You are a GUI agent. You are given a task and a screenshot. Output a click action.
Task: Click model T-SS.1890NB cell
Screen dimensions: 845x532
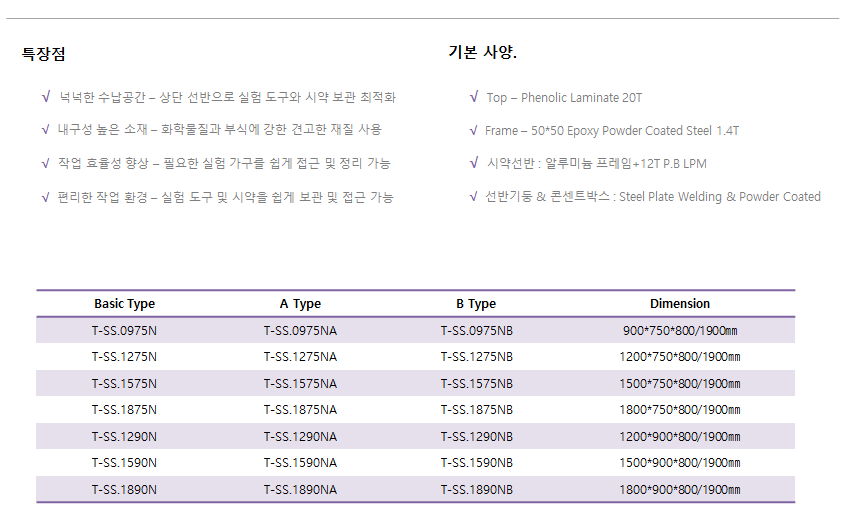(x=477, y=490)
